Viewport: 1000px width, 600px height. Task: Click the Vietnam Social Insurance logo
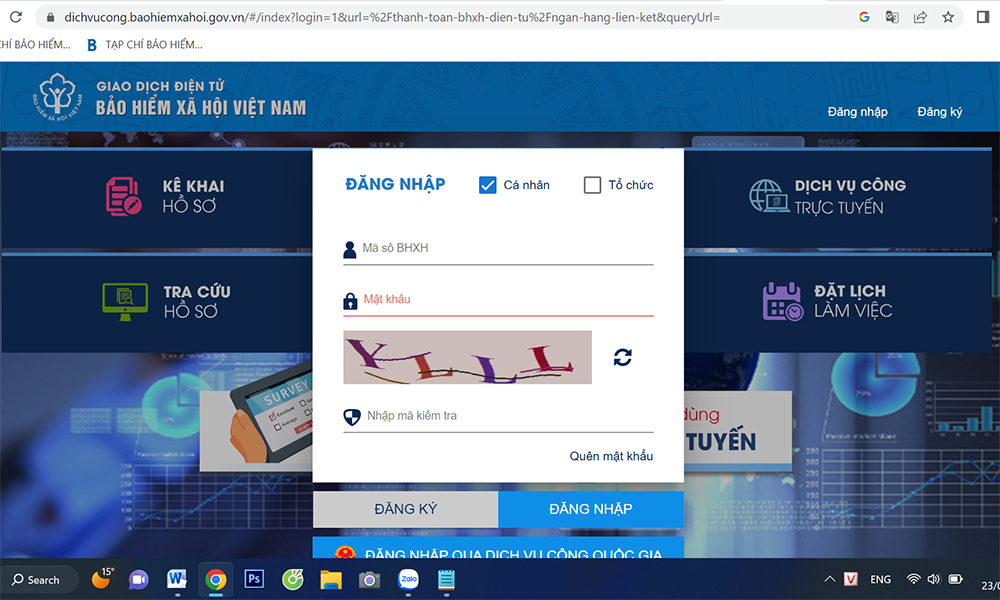point(57,97)
